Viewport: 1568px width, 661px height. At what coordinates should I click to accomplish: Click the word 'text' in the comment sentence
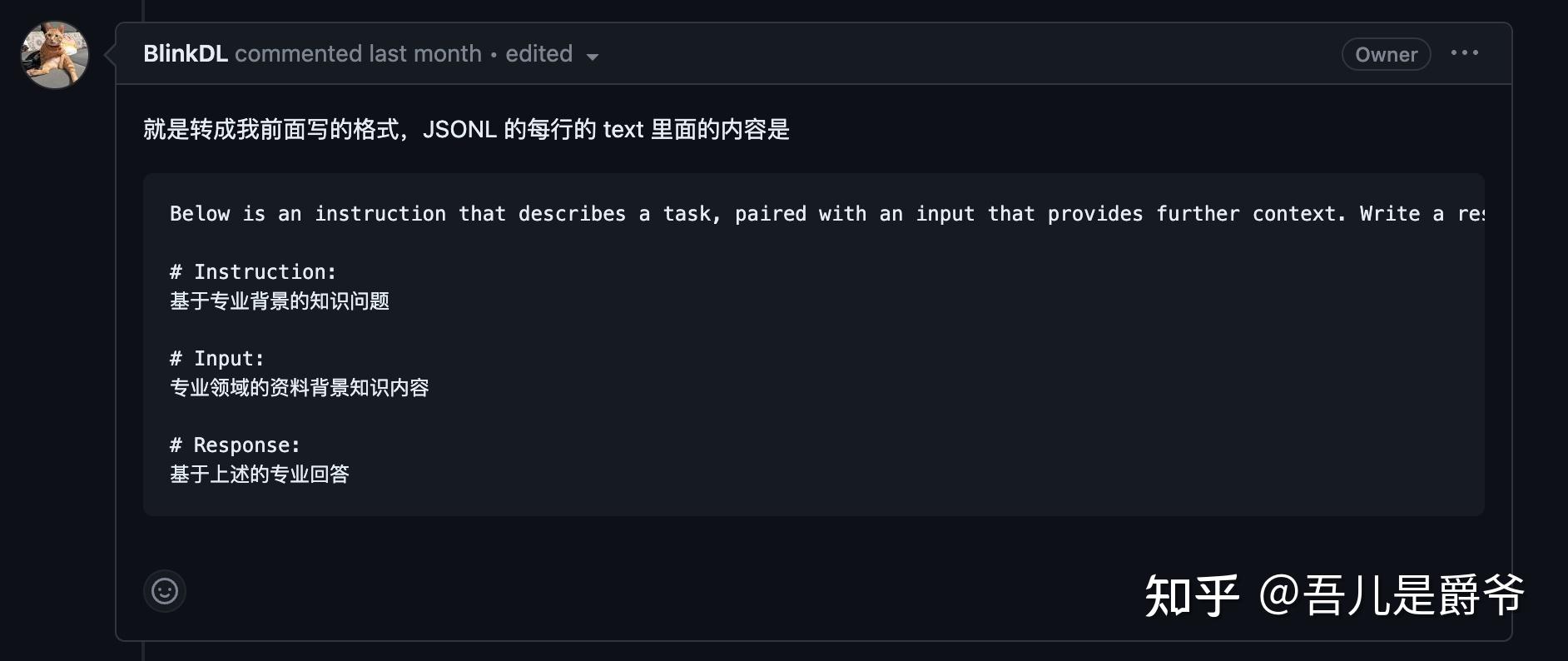pos(623,130)
